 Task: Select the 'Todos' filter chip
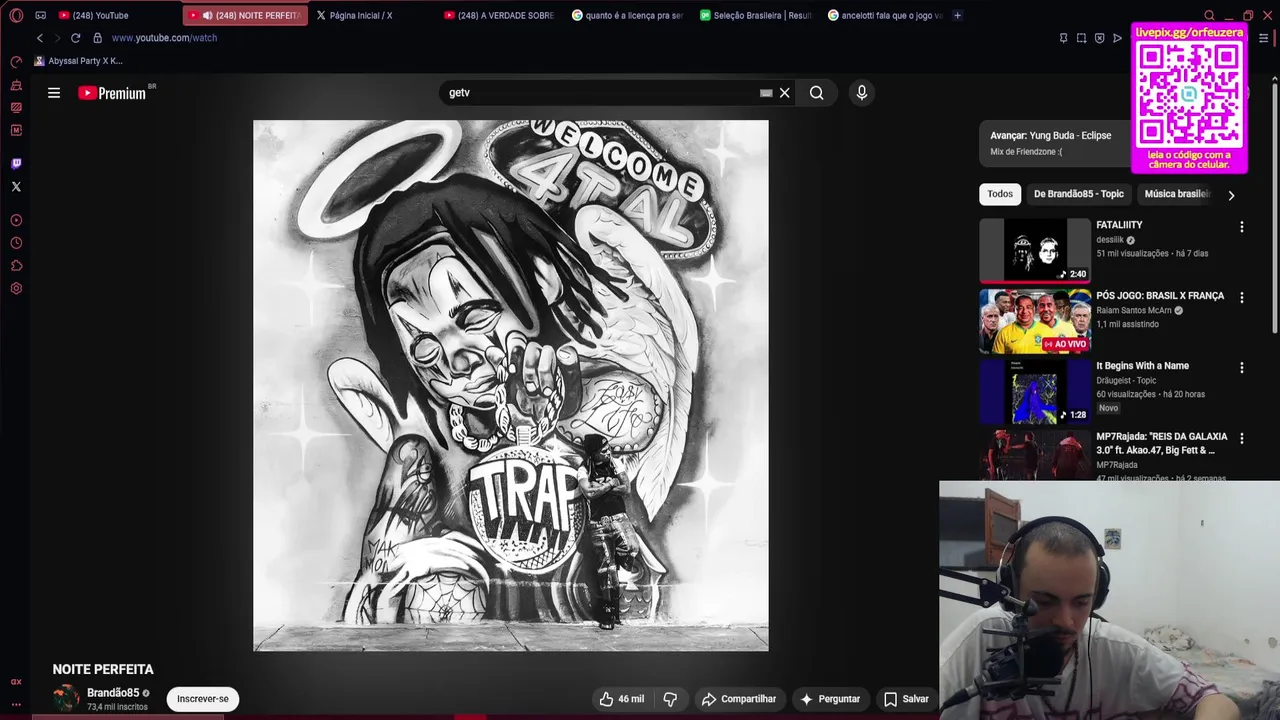1000,194
